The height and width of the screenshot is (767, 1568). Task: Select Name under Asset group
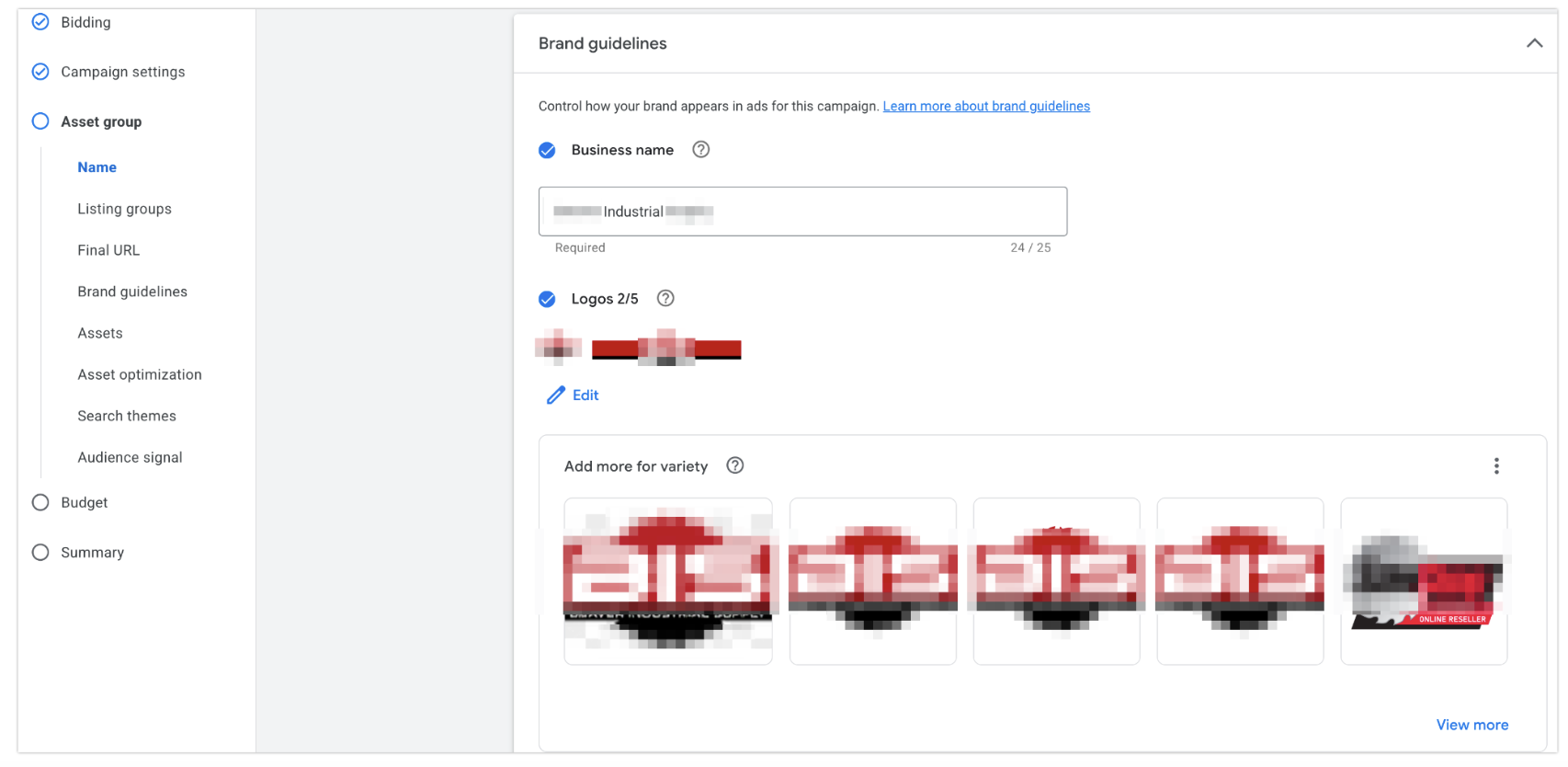click(97, 167)
